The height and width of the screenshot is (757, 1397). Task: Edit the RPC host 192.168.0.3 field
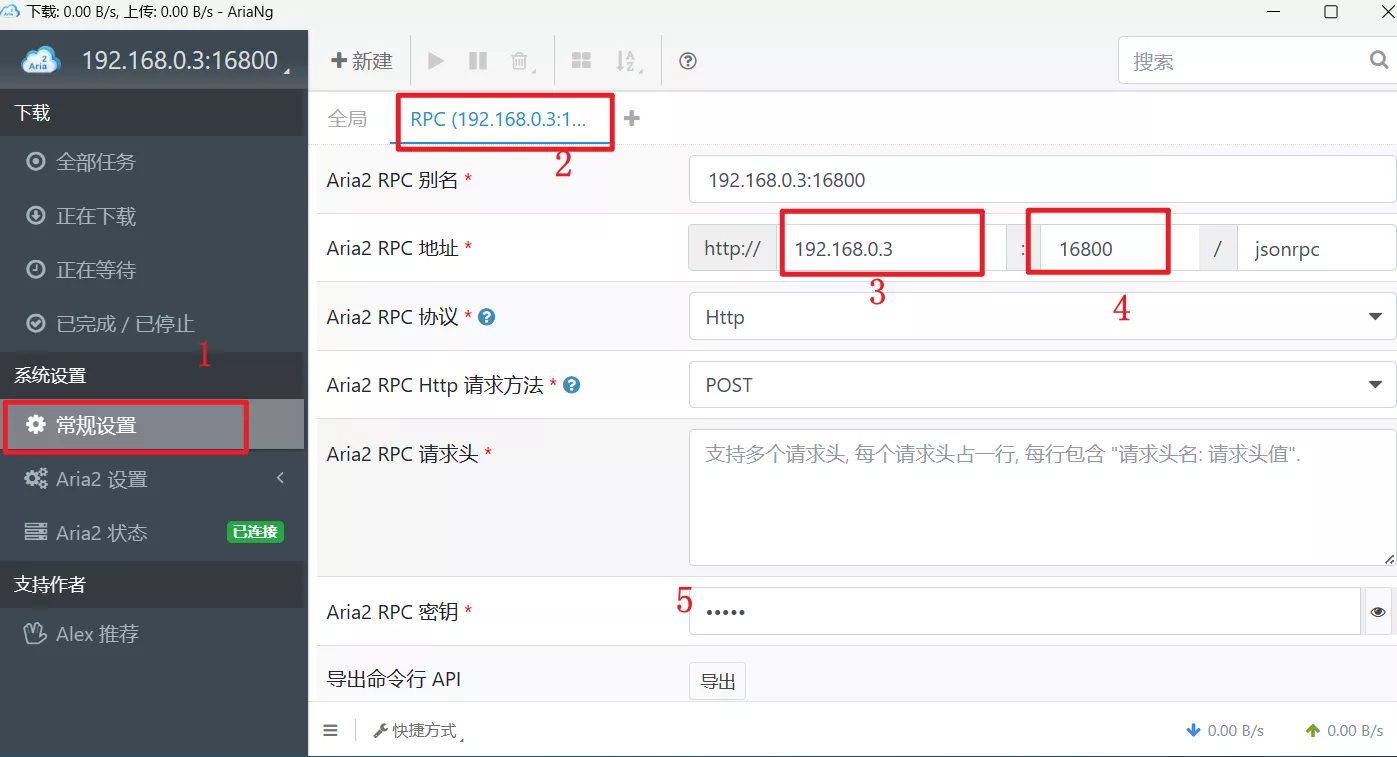point(892,248)
